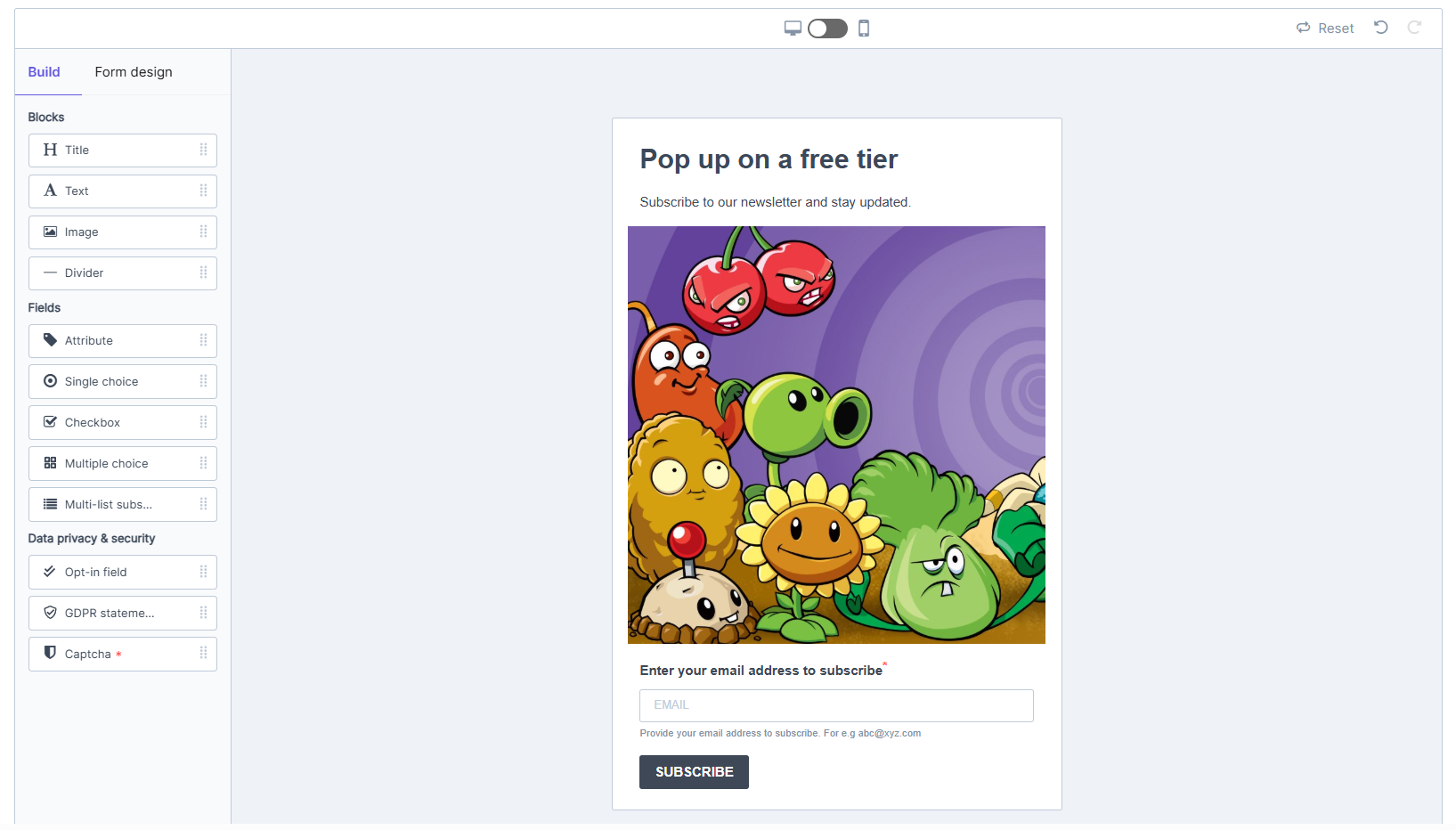Click 'Enter your email address to subscribe' label
The height and width of the screenshot is (830, 1456).
coord(761,671)
